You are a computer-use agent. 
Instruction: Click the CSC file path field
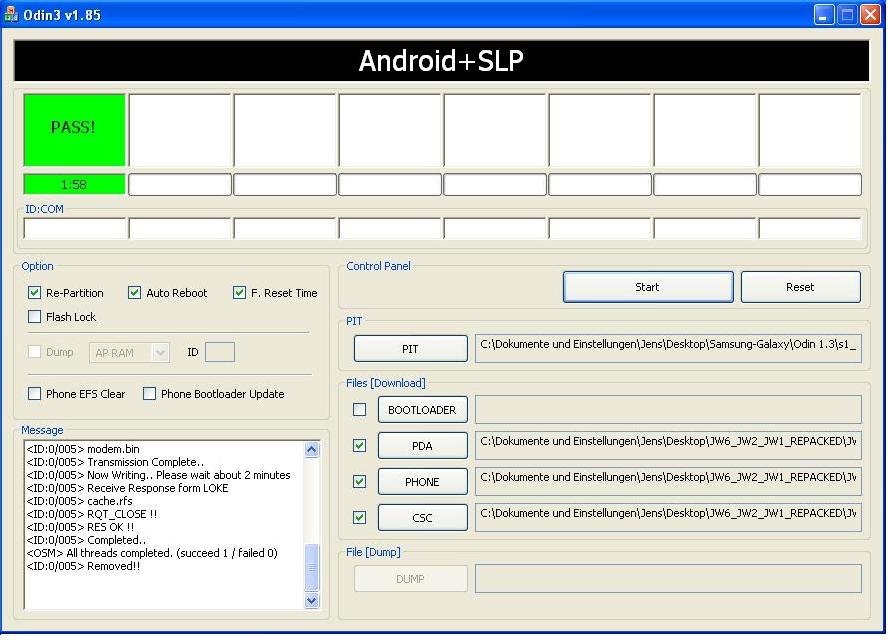(x=668, y=517)
